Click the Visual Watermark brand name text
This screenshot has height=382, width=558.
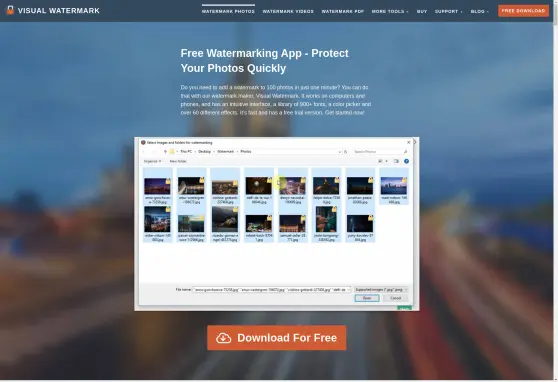point(59,11)
